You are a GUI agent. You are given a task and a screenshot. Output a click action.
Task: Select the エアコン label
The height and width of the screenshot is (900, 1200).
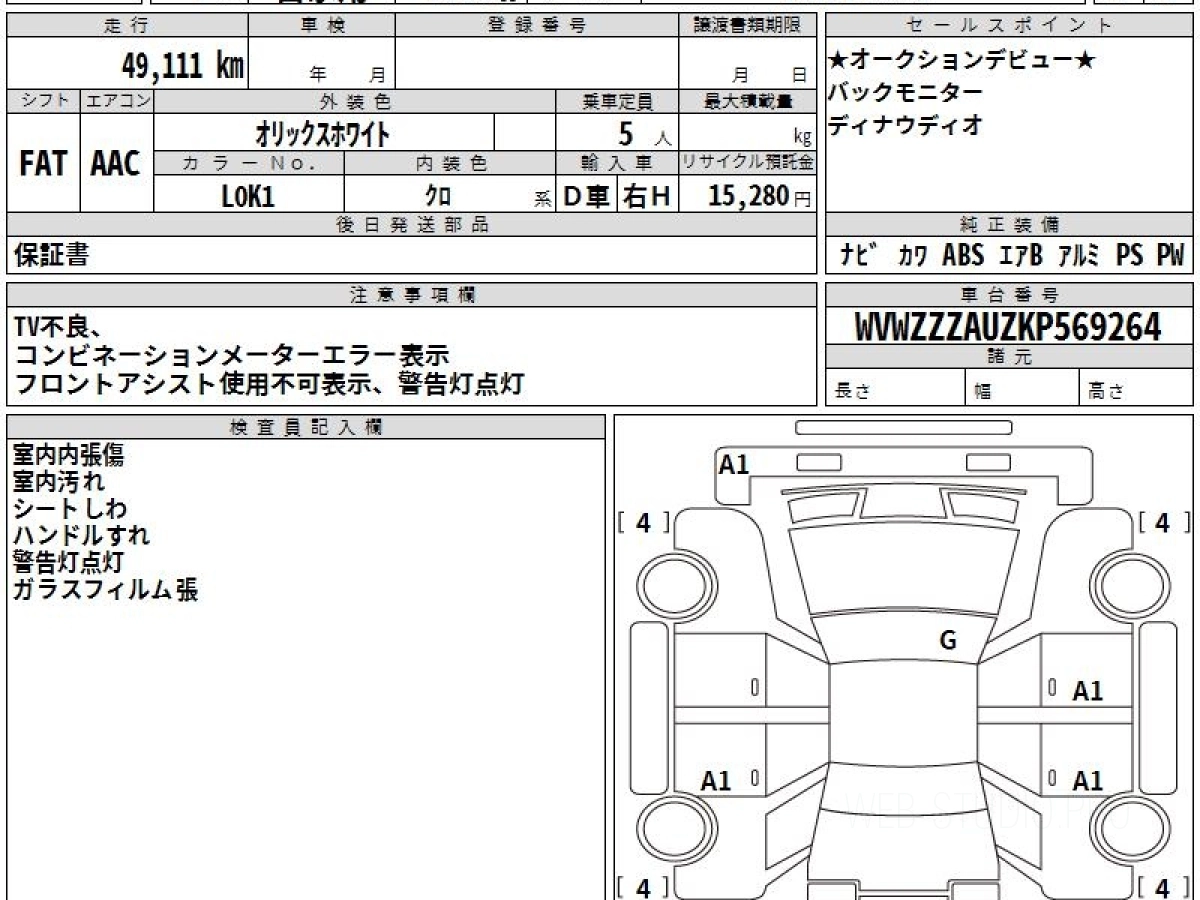tap(117, 101)
